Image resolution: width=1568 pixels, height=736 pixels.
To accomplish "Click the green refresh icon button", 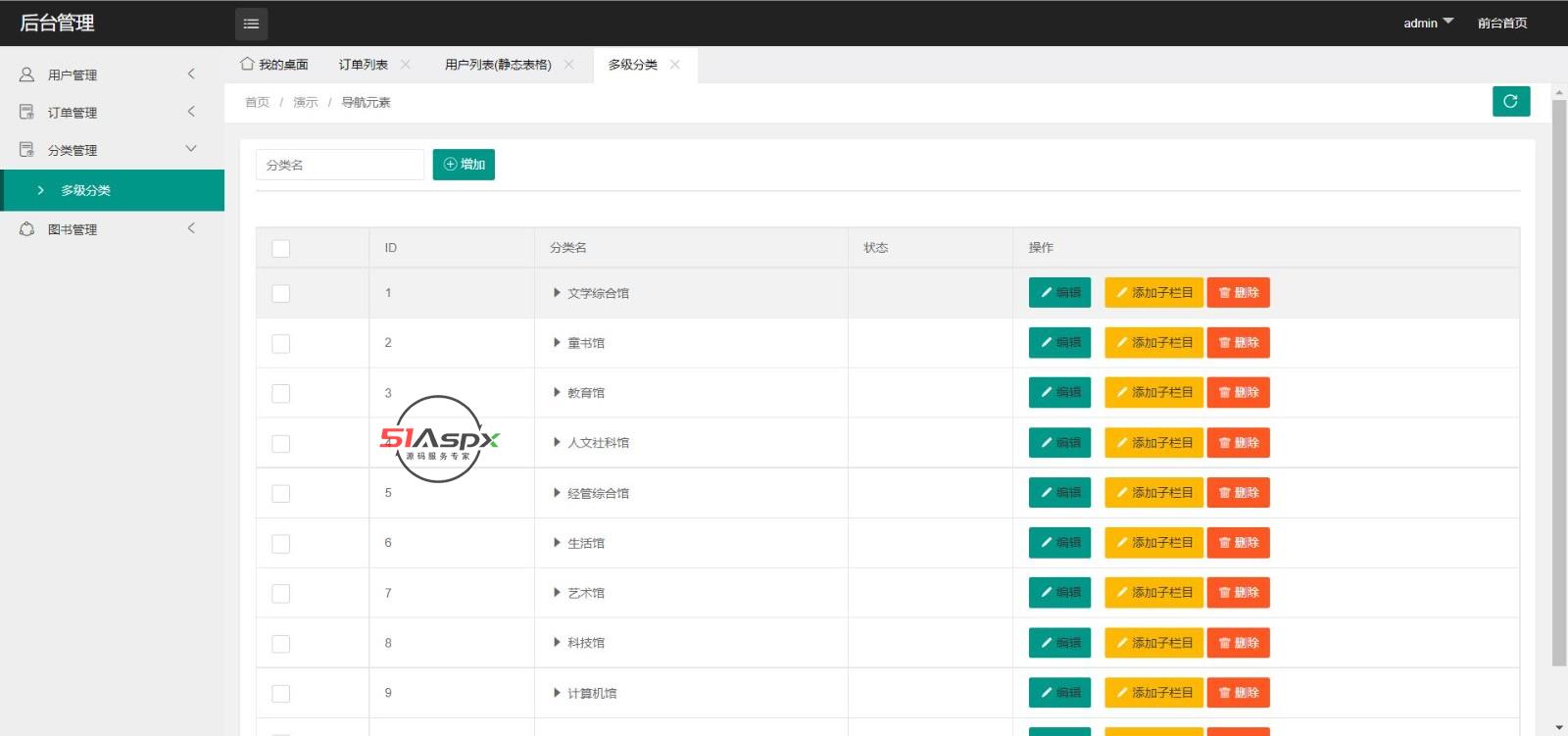I will point(1510,101).
